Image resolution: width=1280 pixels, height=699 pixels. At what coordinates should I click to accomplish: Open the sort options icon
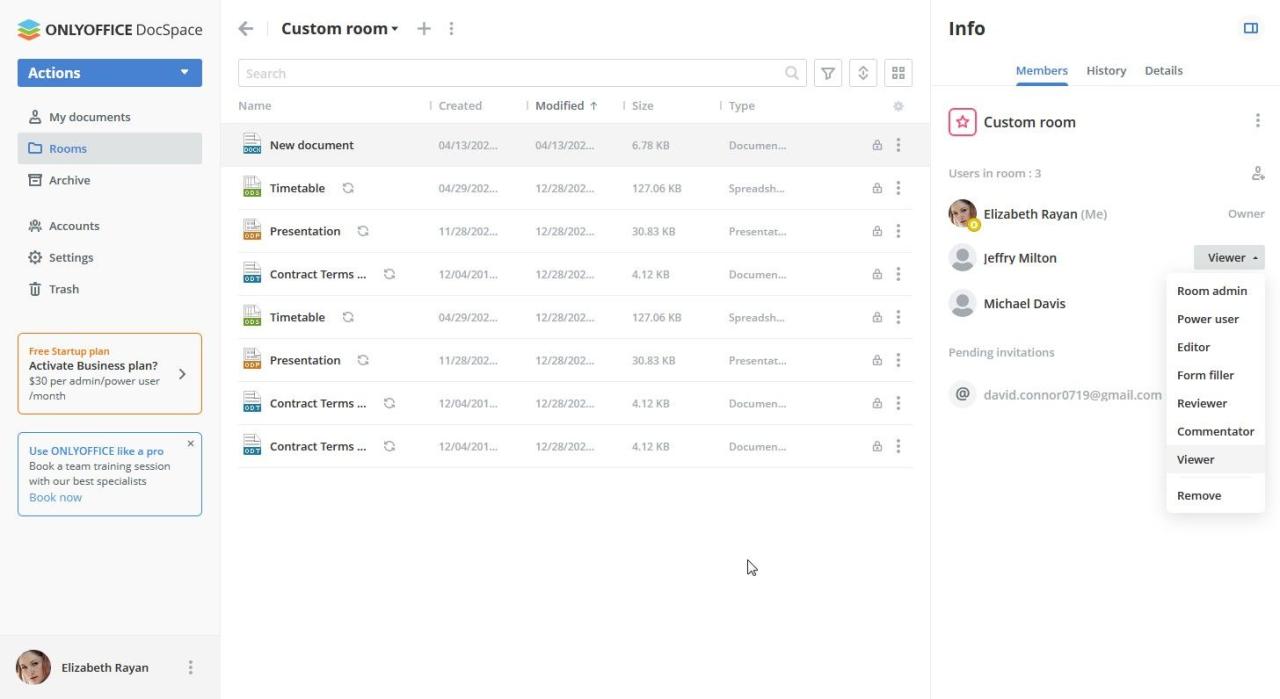(863, 73)
